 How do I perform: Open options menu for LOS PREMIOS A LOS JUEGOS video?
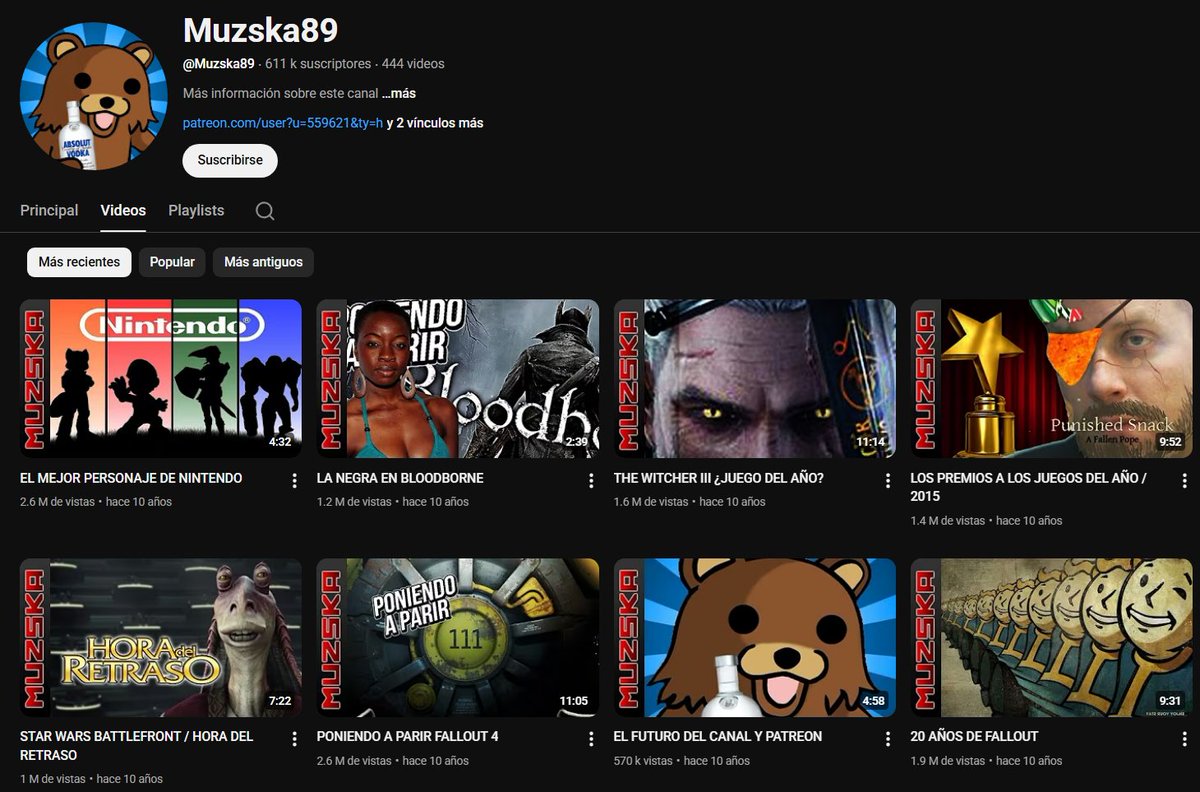[1185, 481]
